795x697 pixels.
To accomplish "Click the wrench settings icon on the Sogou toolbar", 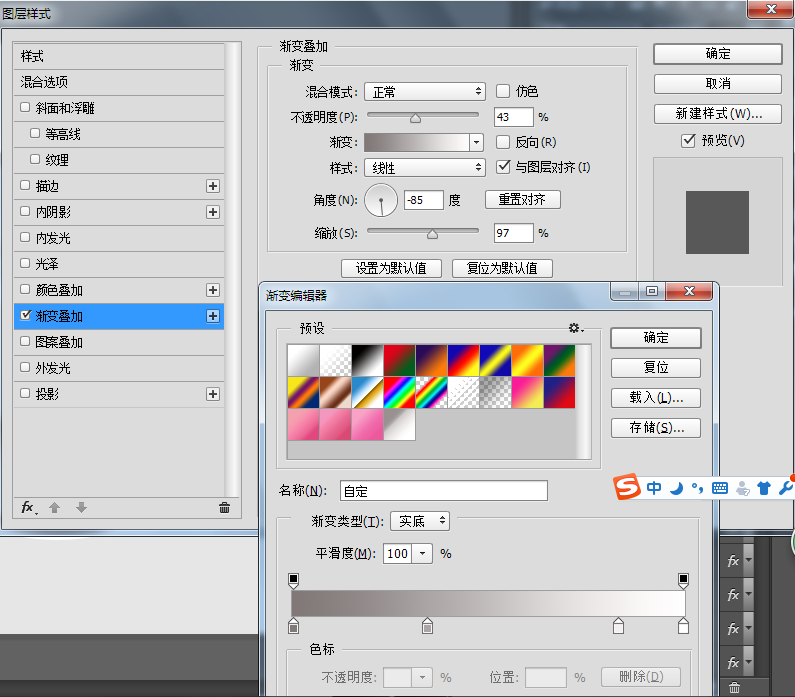I will tap(786, 488).
